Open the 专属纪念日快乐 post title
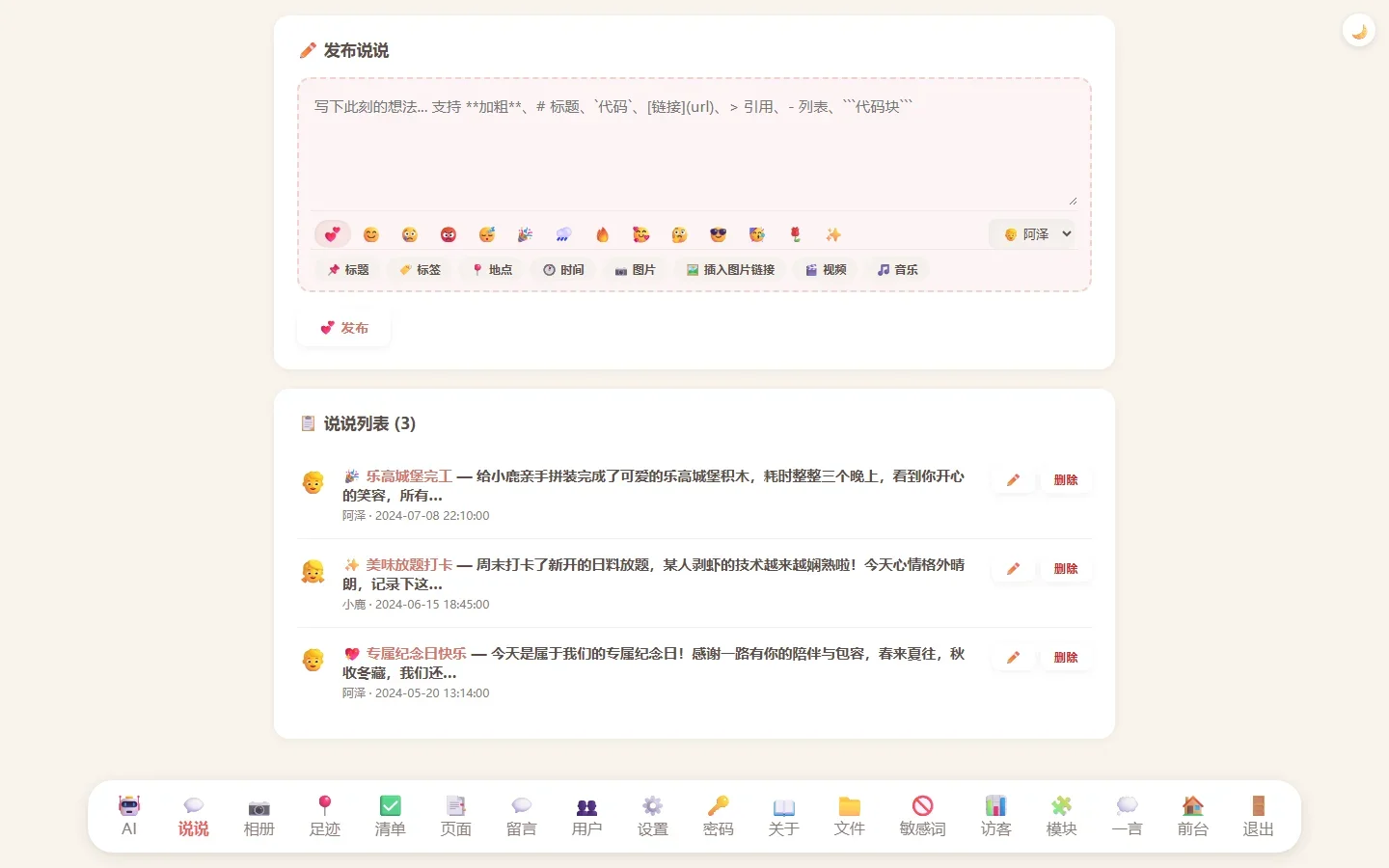Image resolution: width=1389 pixels, height=868 pixels. coord(416,654)
